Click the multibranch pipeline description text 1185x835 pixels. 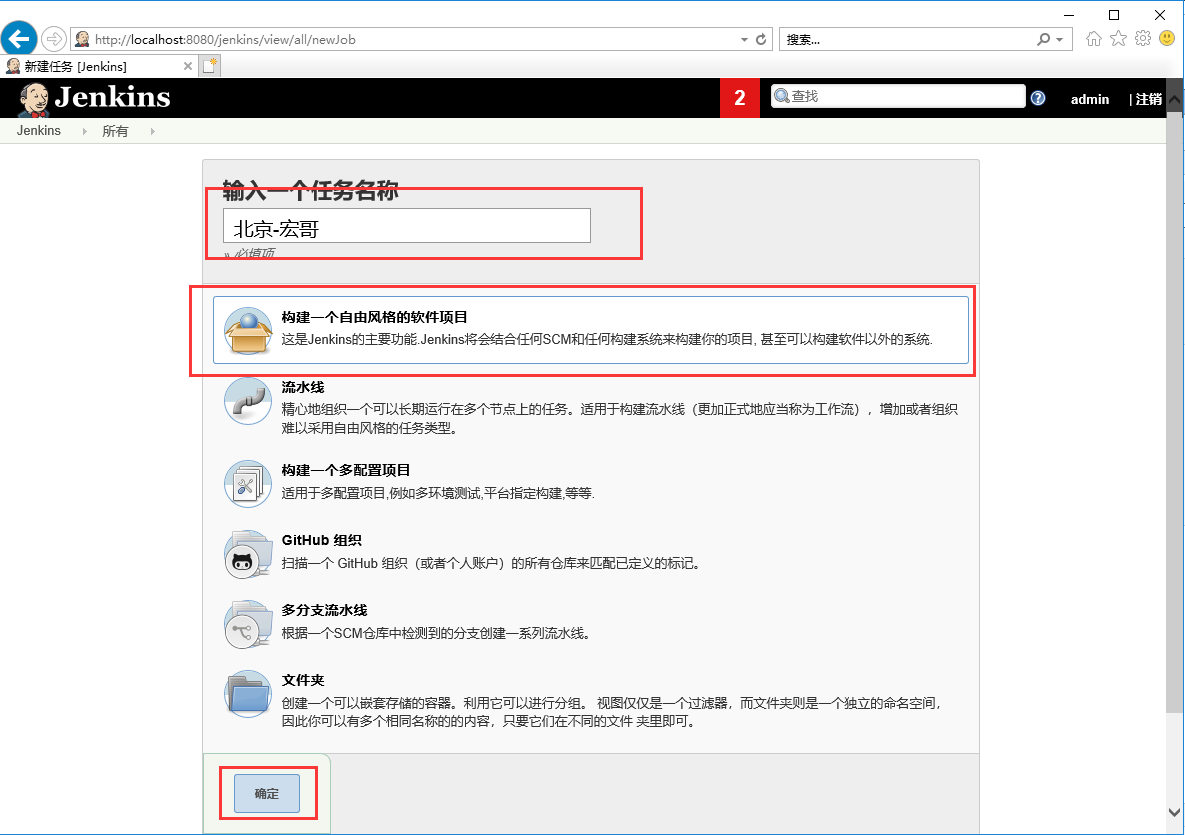436,633
